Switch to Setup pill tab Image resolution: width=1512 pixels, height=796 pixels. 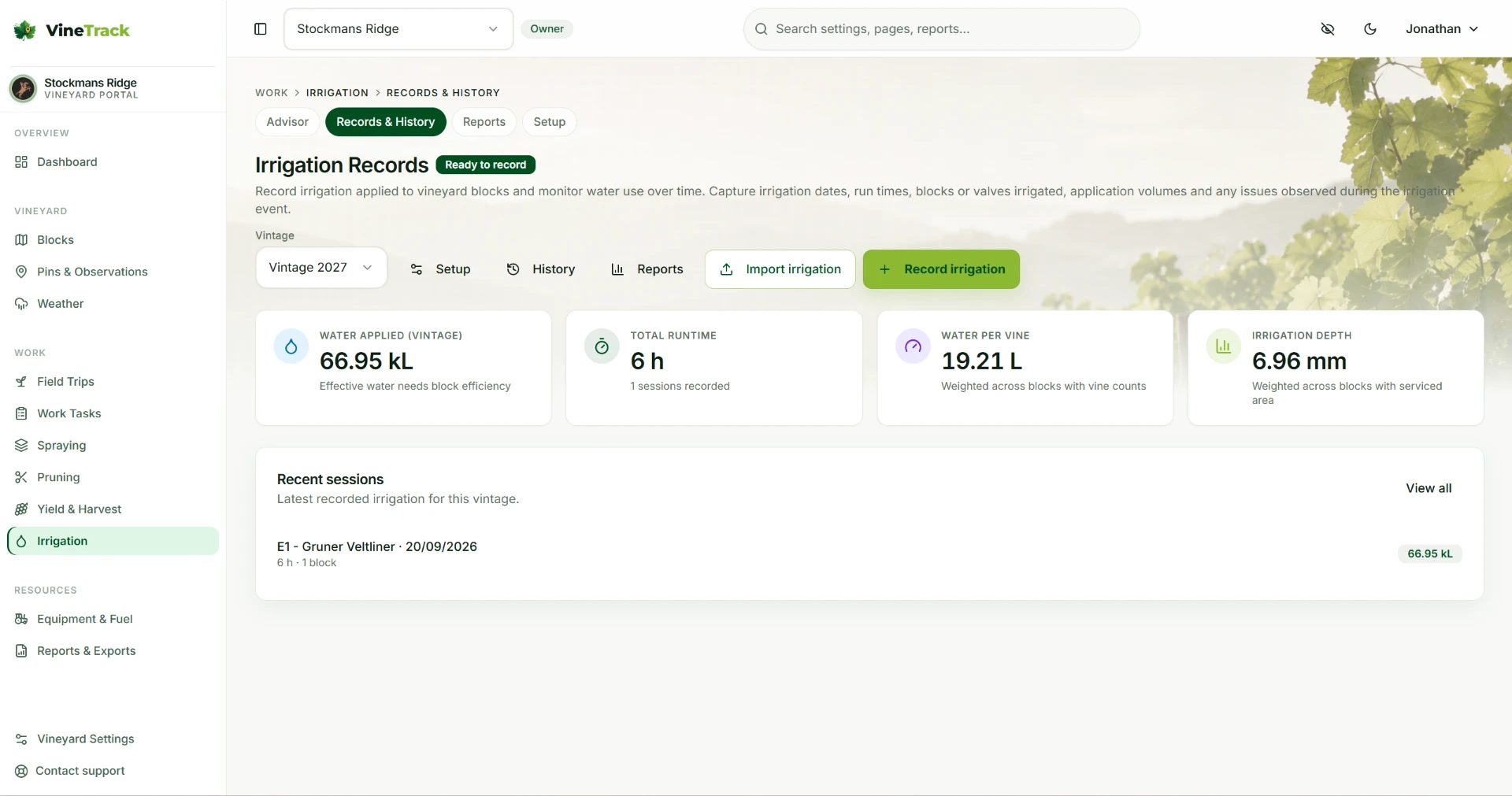(x=550, y=122)
